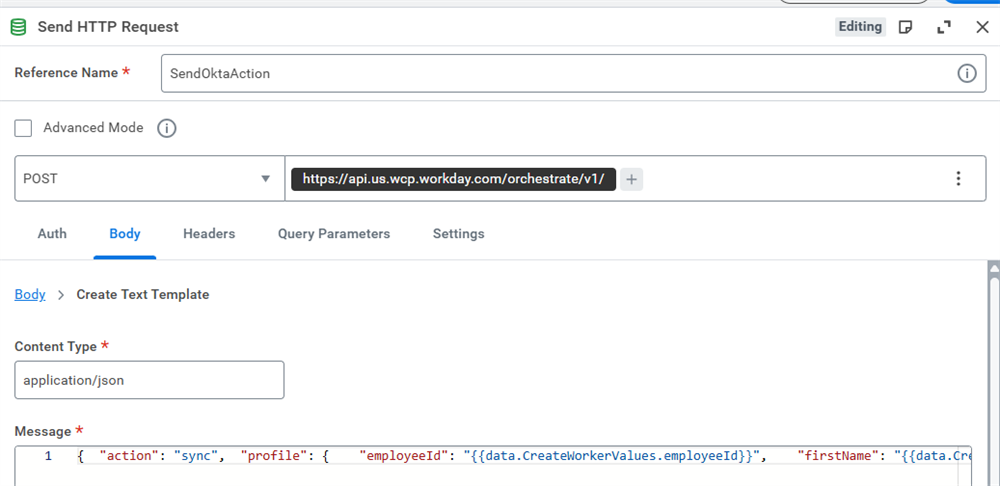Select the Body tab

(125, 233)
